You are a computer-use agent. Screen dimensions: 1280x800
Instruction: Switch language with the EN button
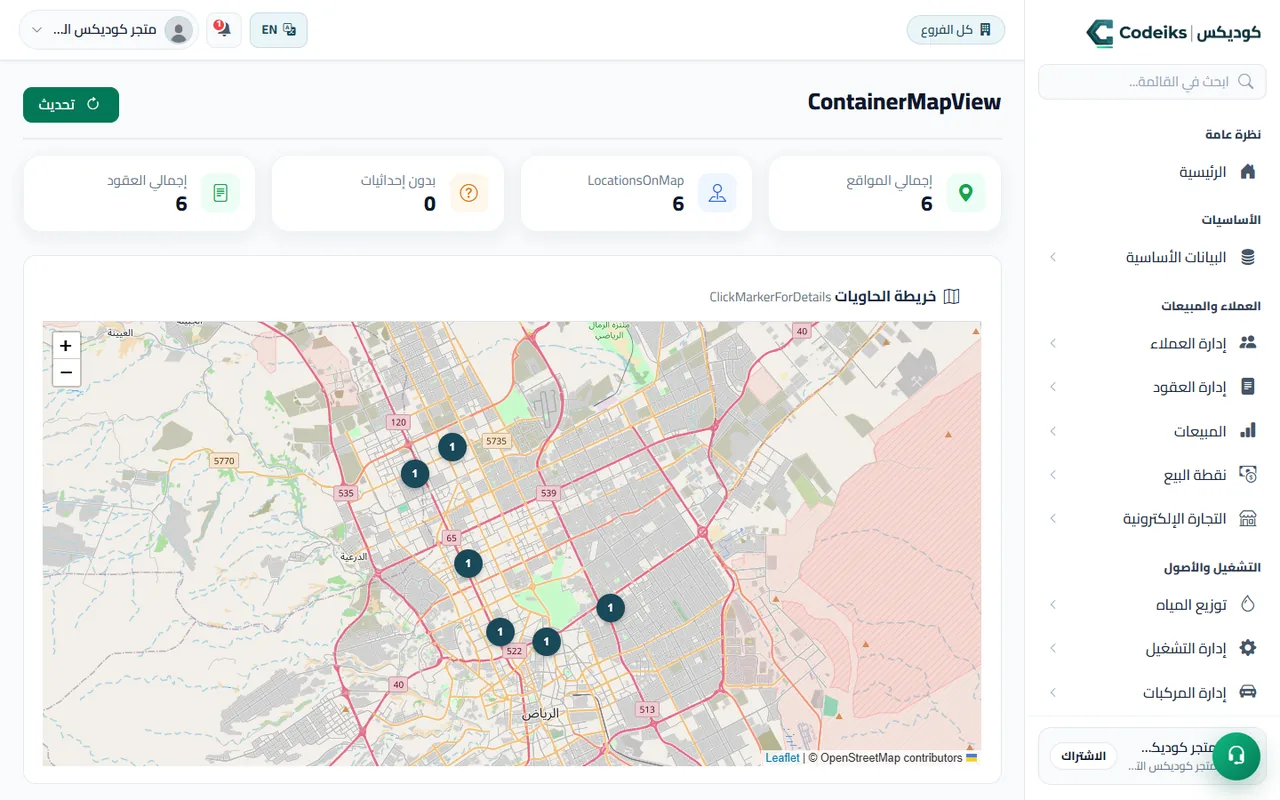(x=279, y=30)
